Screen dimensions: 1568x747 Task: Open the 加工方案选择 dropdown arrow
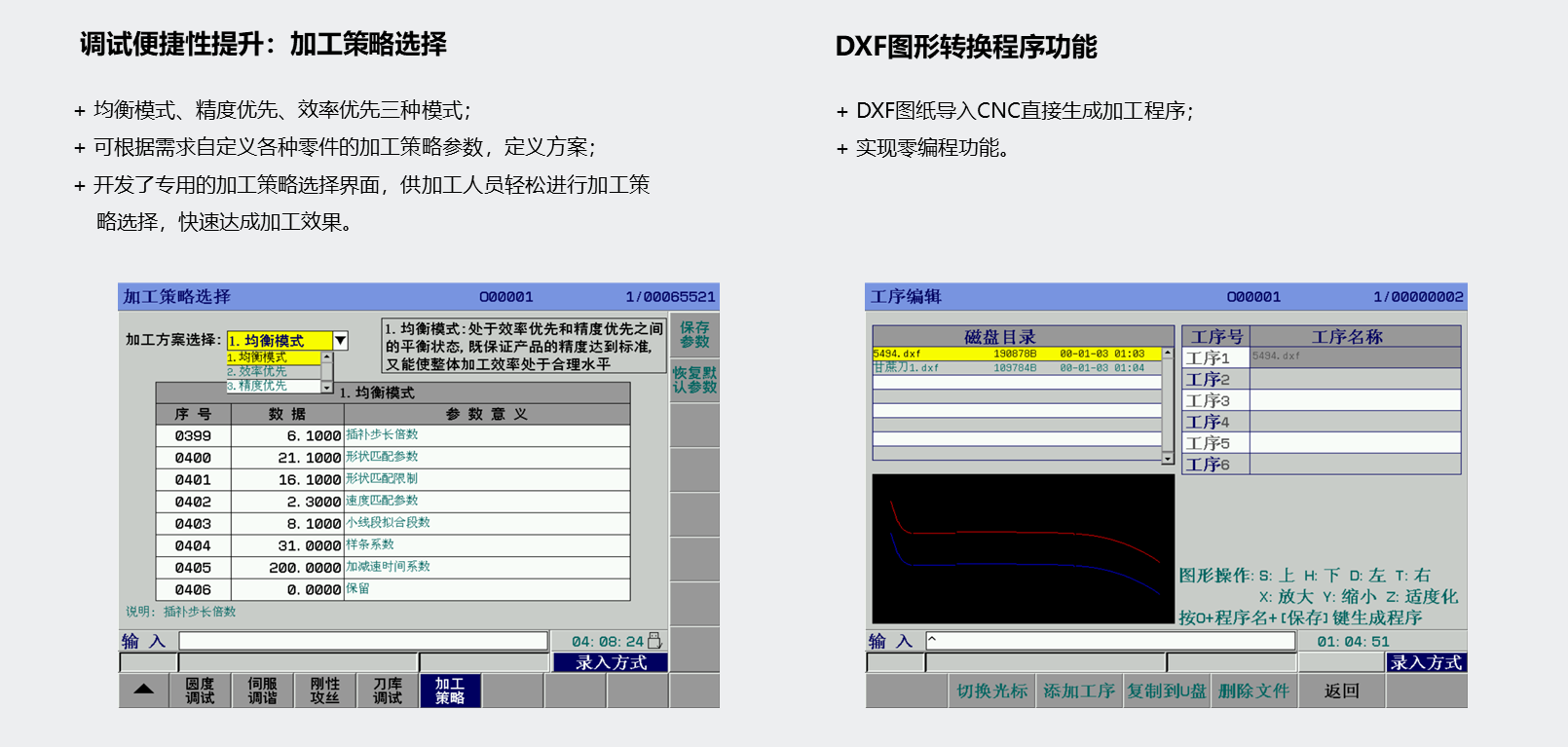point(340,340)
